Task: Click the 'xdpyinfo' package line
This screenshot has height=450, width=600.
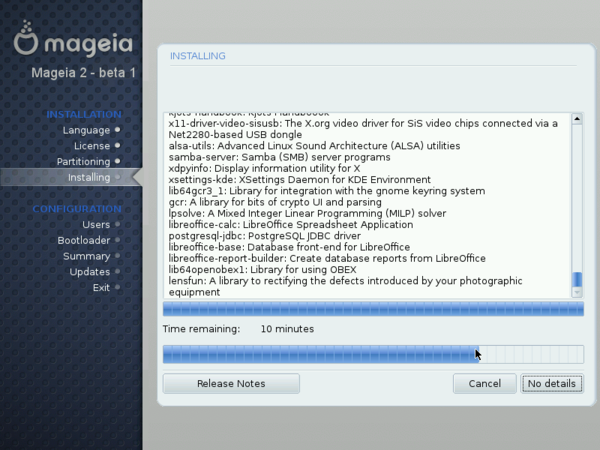Action: tap(264, 168)
